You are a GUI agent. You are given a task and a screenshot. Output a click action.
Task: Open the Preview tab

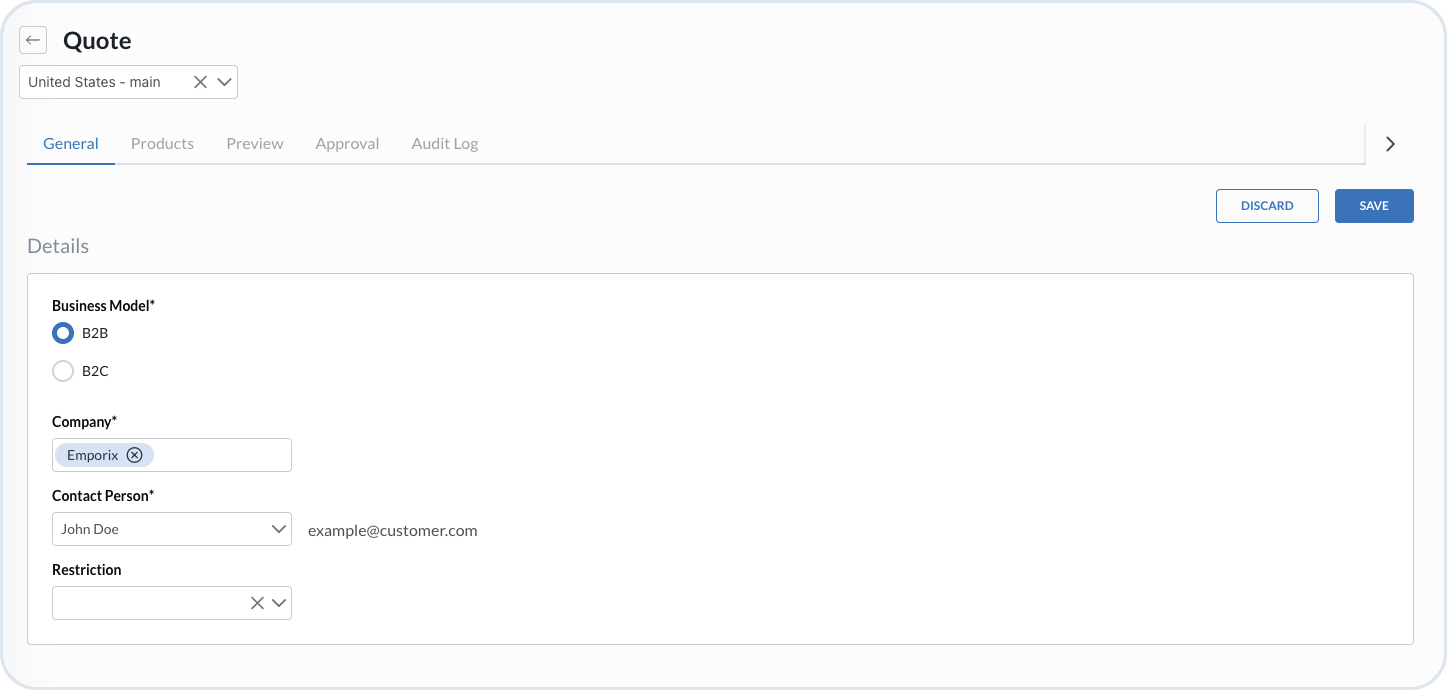tap(255, 144)
